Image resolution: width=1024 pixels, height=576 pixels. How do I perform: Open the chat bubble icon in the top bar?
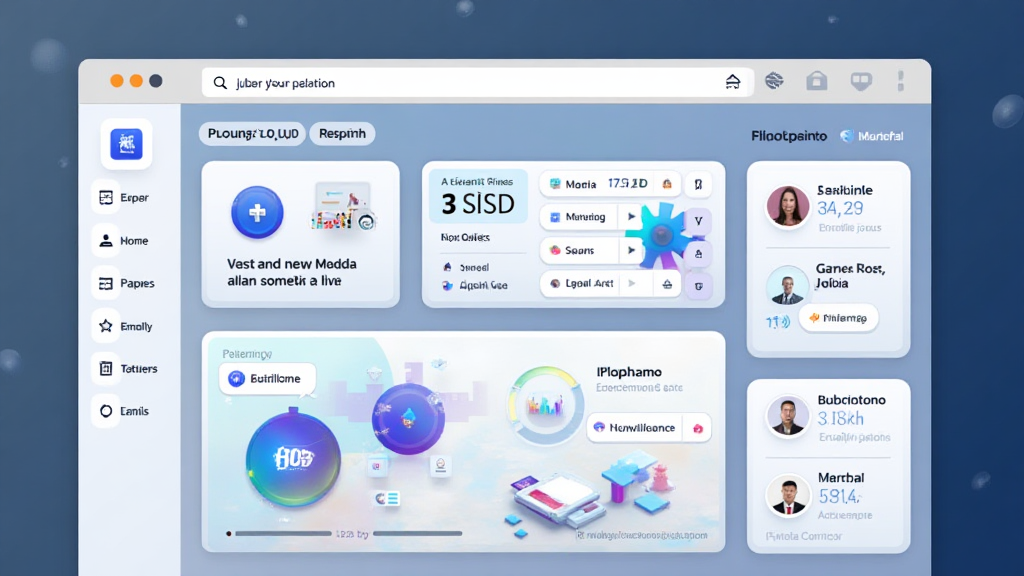[860, 82]
